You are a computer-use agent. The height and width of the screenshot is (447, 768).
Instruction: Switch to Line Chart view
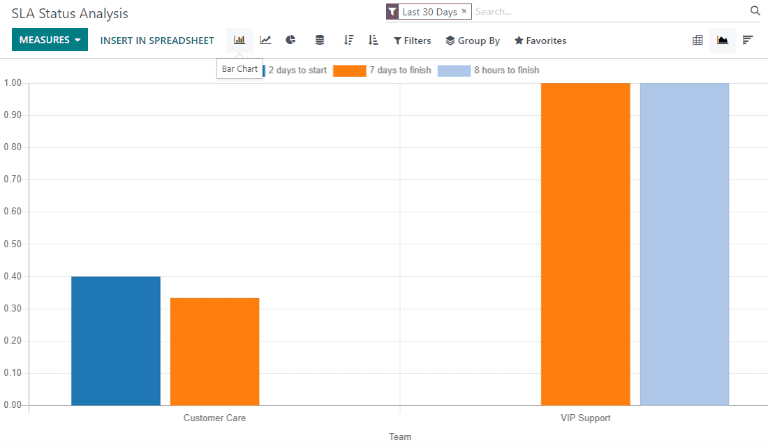(265, 40)
